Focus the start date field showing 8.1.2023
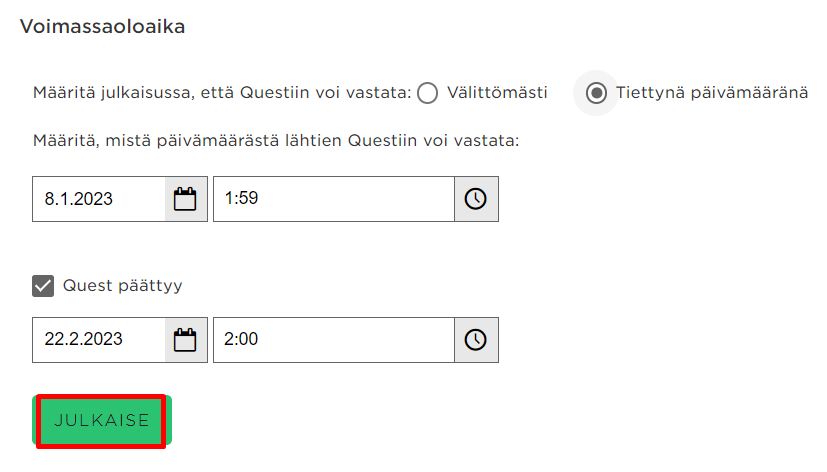This screenshot has width=827, height=472. tap(99, 199)
